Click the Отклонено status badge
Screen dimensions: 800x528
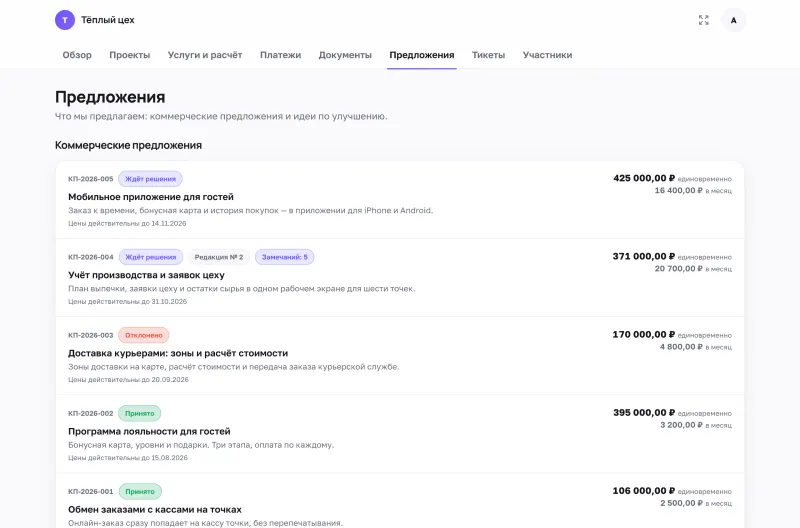144,335
